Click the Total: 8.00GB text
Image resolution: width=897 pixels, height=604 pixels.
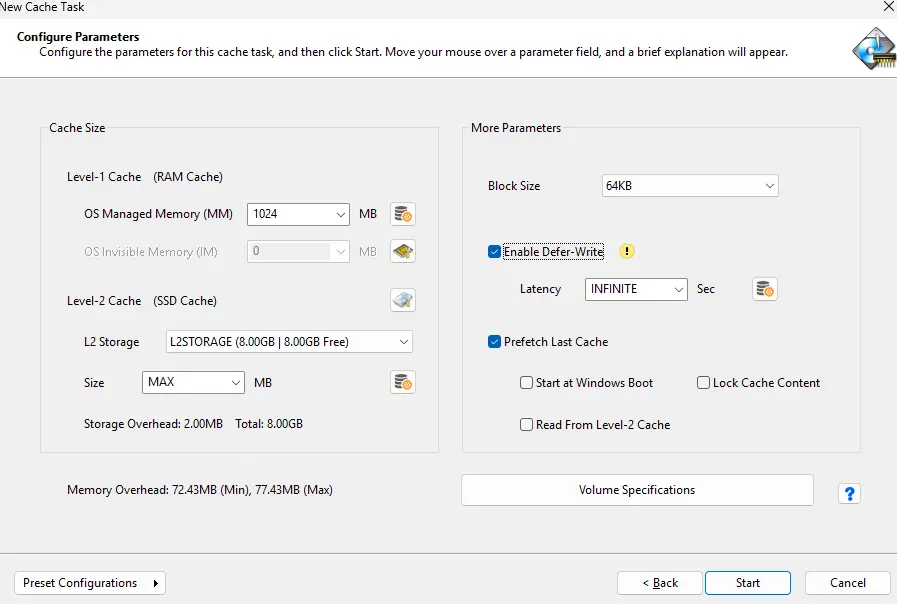pyautogui.click(x=269, y=424)
